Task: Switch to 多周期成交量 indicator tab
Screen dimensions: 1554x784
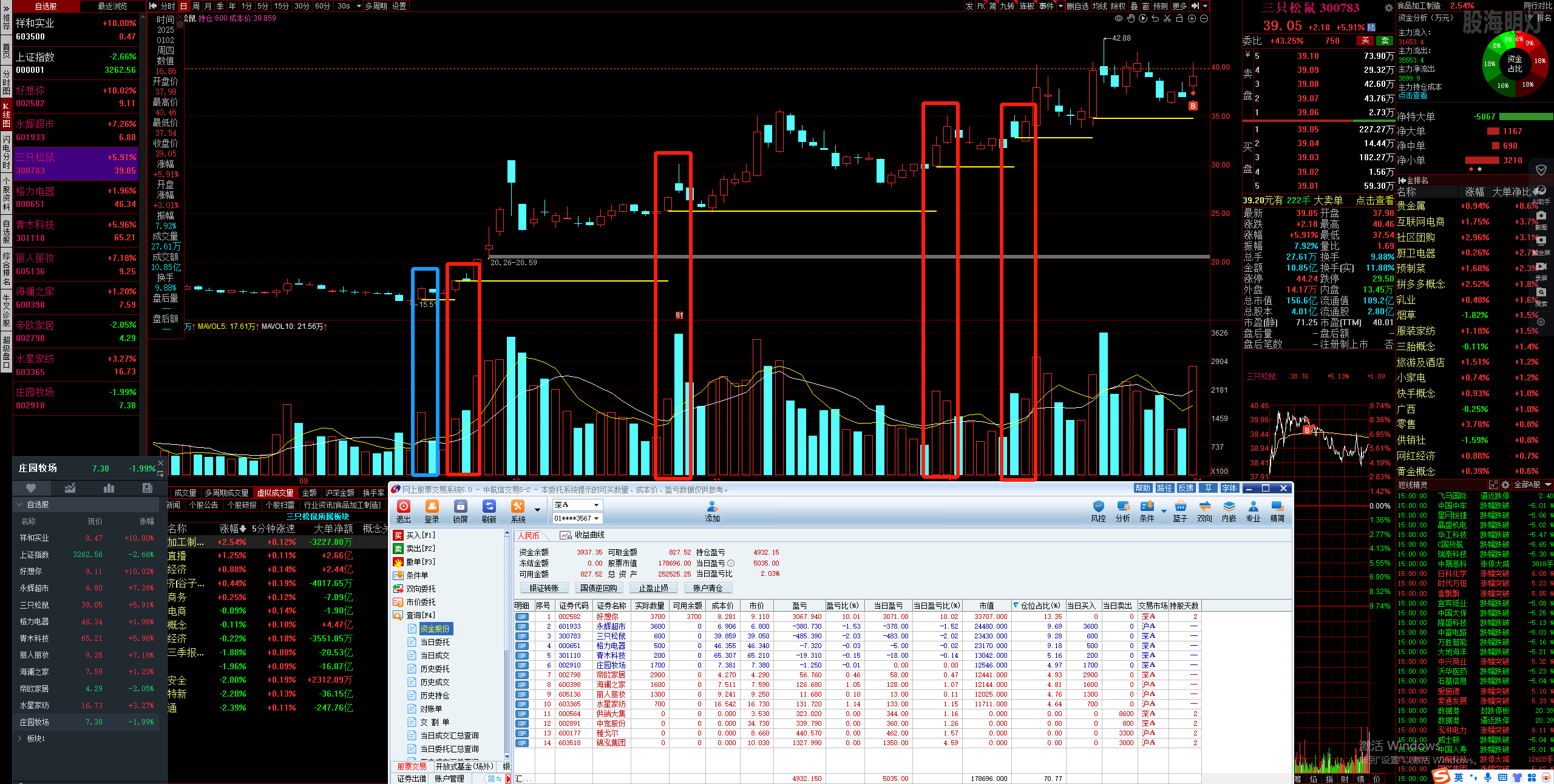Action: pyautogui.click(x=226, y=493)
